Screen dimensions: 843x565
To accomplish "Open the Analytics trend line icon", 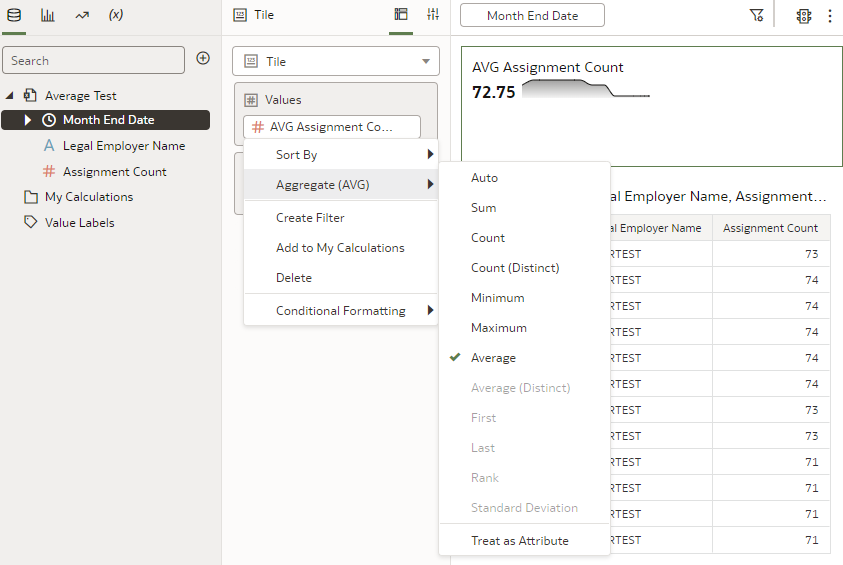I will pos(82,16).
